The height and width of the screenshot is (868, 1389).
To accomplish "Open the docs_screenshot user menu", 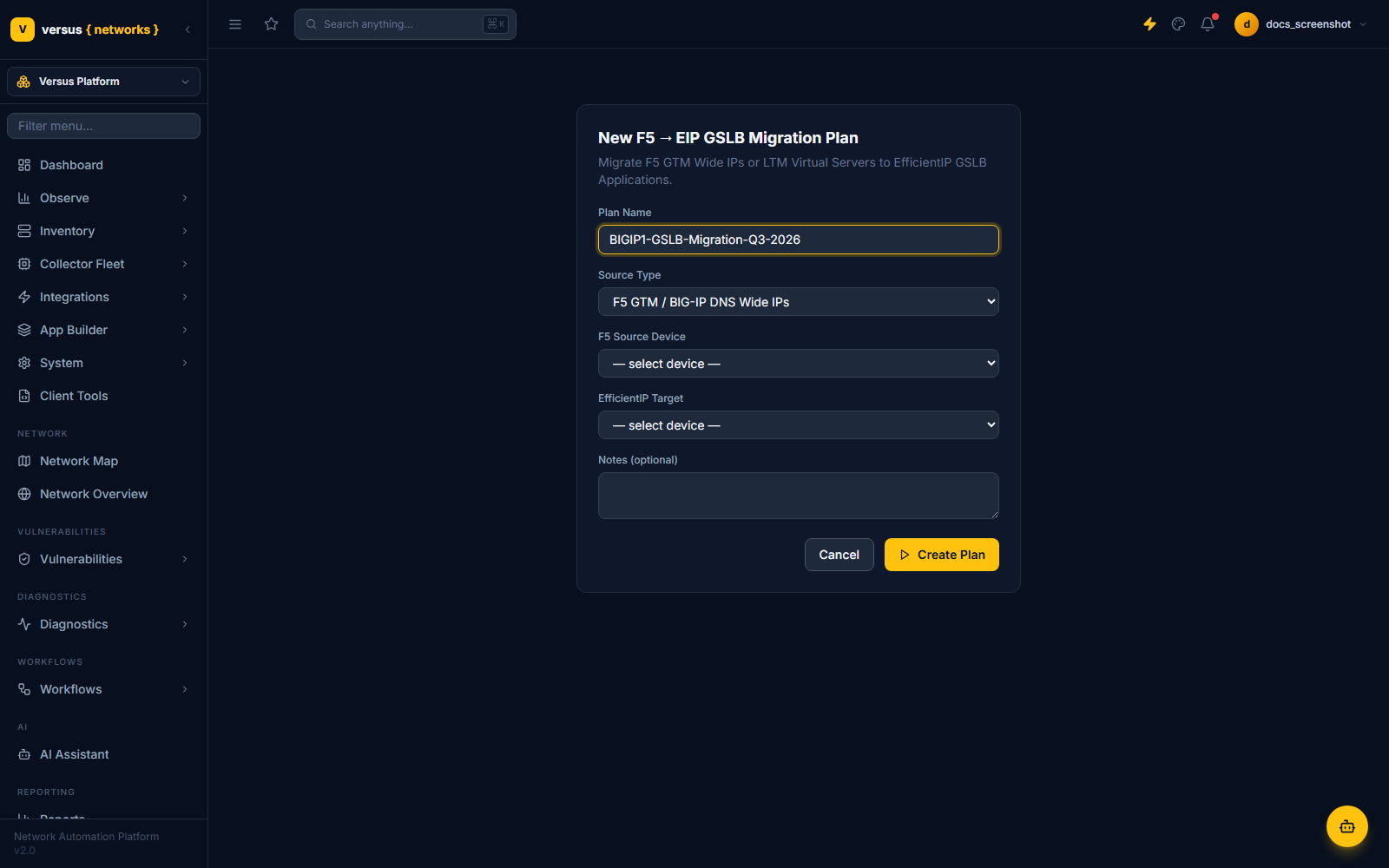I will (x=1300, y=24).
